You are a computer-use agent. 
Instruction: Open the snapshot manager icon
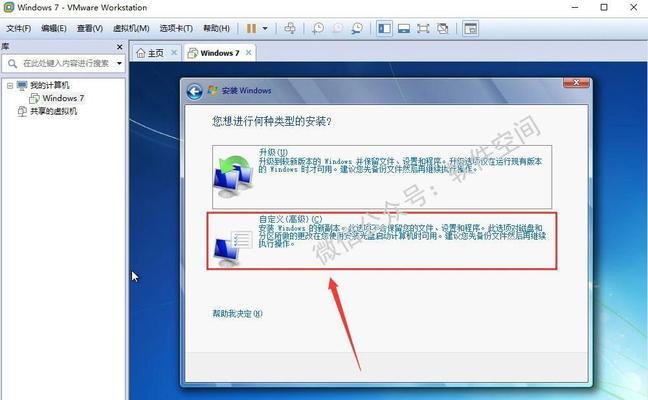[x=357, y=29]
